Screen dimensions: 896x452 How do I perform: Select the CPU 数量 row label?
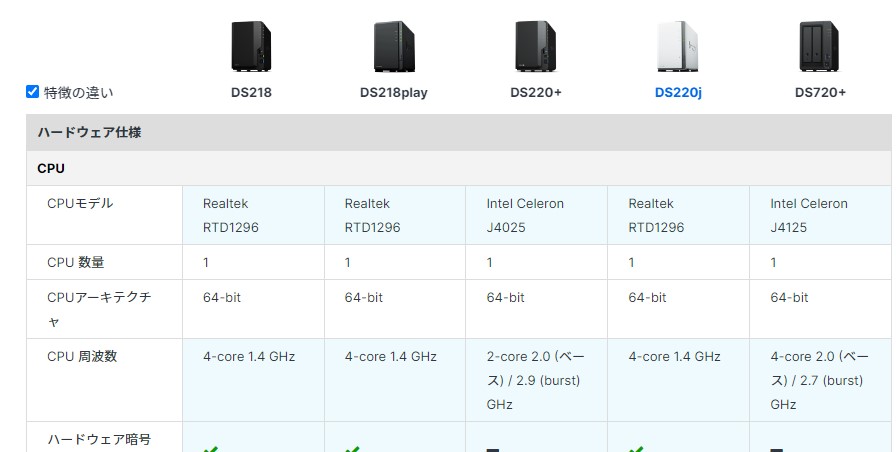pos(75,262)
